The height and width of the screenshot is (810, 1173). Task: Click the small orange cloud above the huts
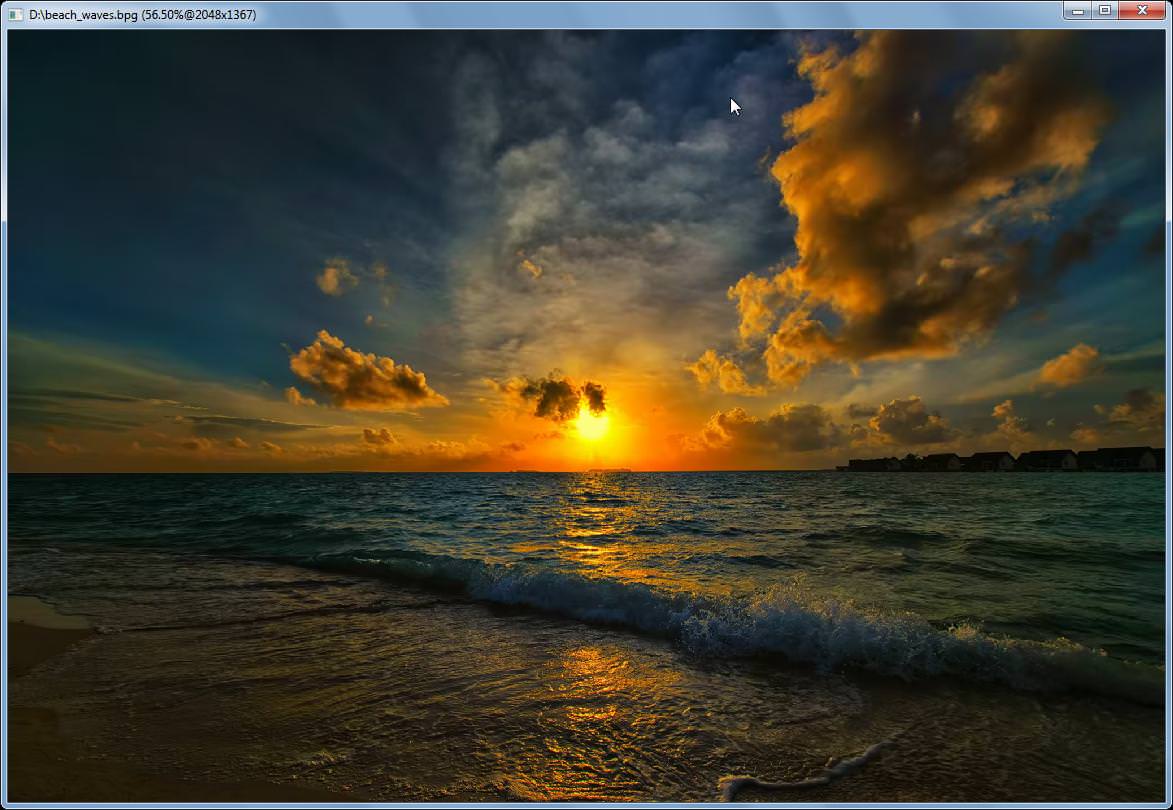pos(1070,366)
